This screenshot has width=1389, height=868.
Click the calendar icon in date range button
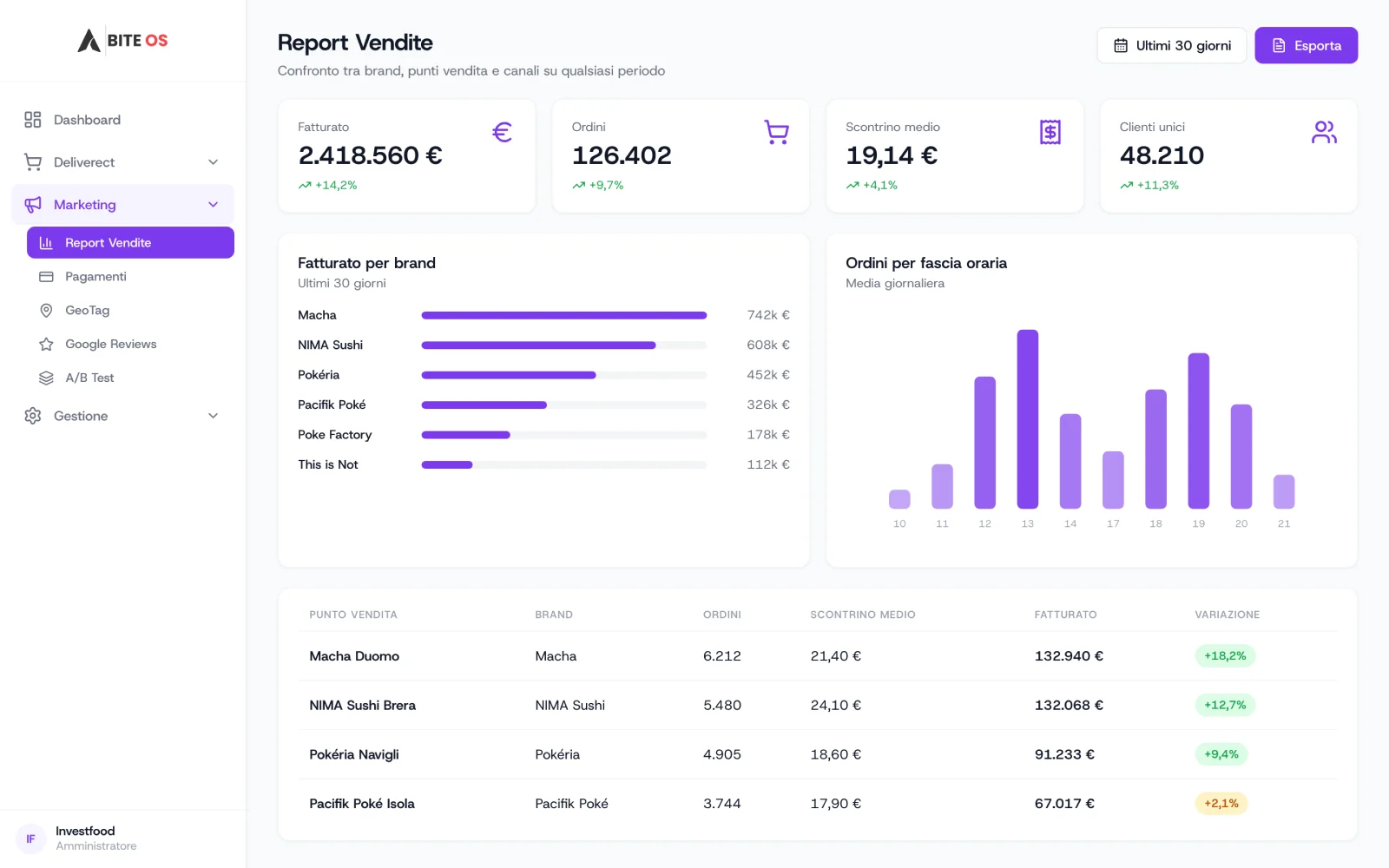tap(1121, 46)
